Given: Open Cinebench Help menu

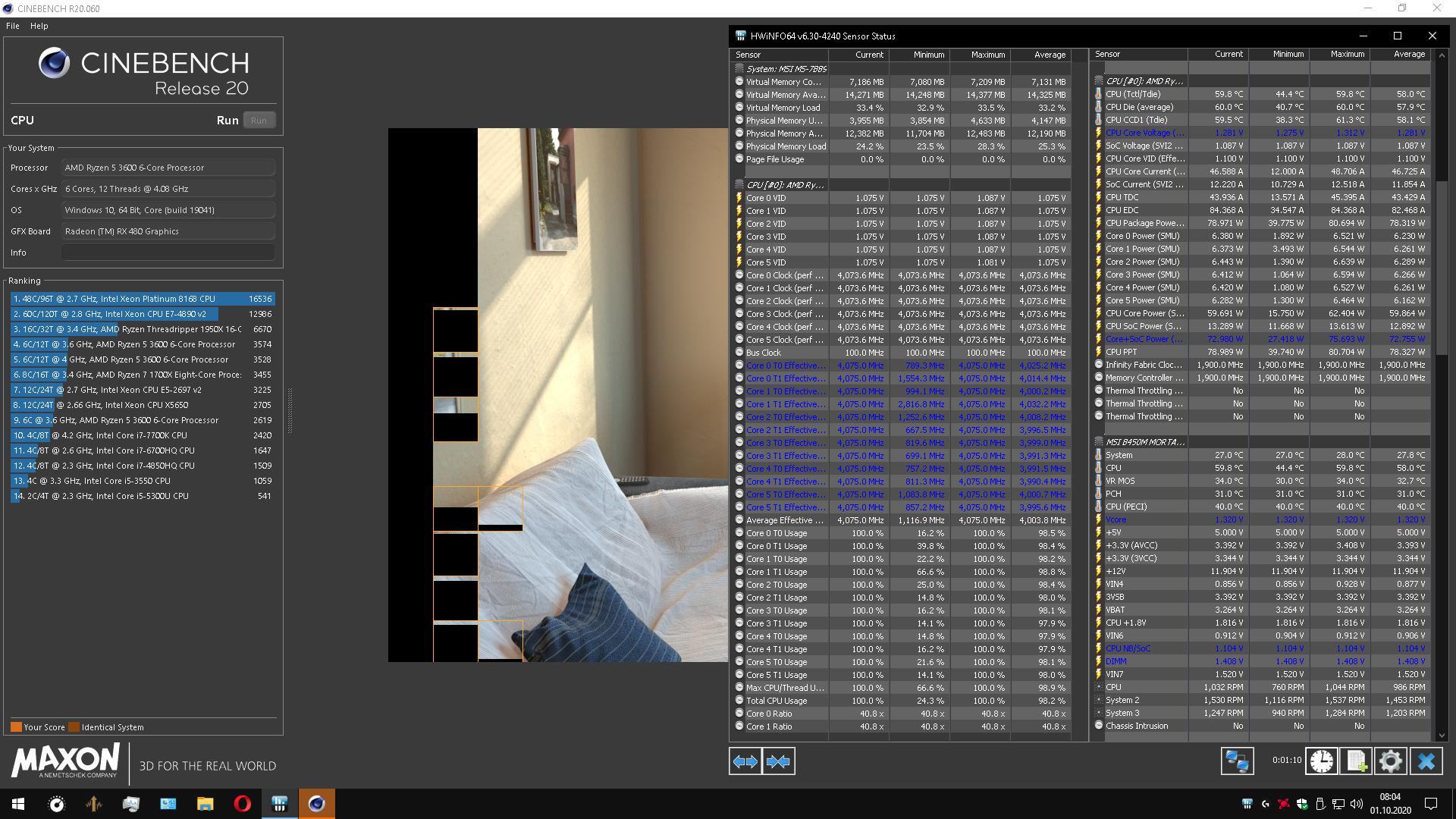Looking at the screenshot, I should click(x=39, y=26).
